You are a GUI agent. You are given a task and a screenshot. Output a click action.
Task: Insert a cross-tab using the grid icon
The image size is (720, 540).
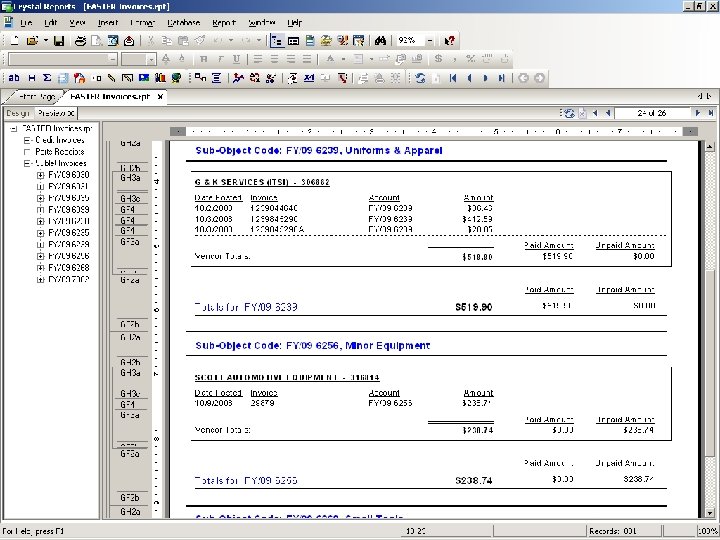click(63, 78)
